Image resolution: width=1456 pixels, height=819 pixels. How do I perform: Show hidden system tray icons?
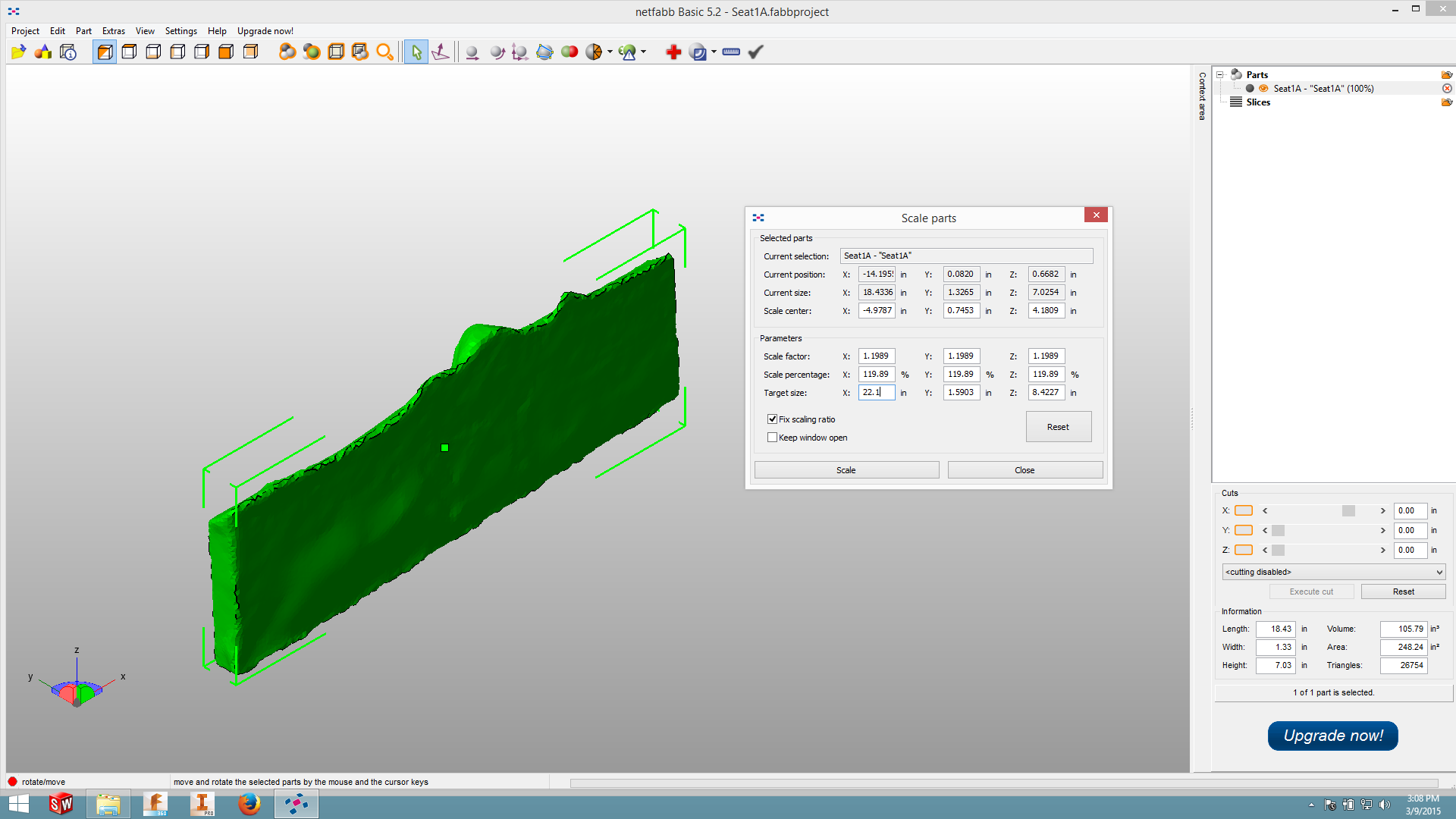(1311, 805)
